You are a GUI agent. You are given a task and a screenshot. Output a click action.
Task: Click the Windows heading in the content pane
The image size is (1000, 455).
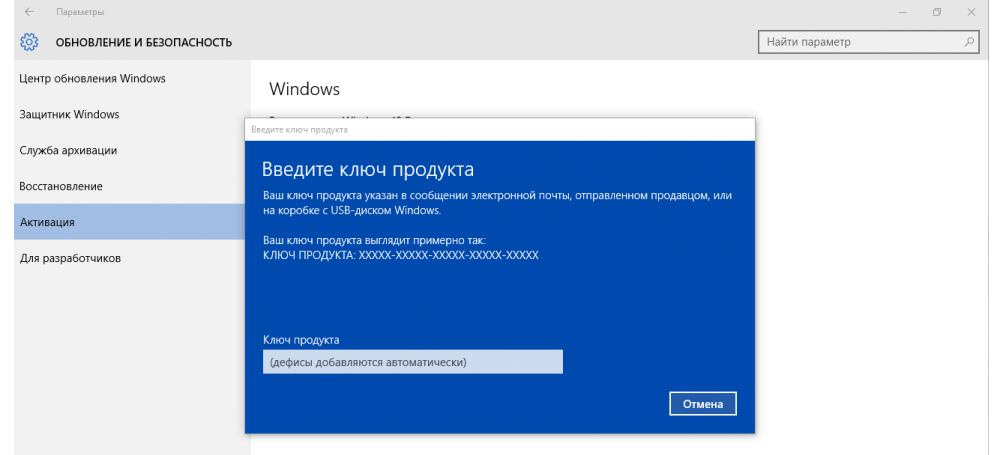305,89
